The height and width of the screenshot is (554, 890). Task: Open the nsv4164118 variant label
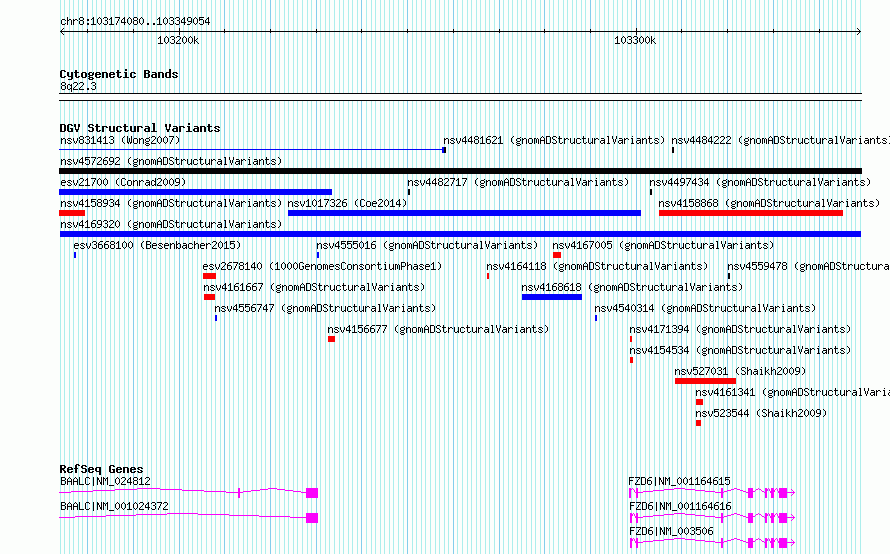coord(597,267)
